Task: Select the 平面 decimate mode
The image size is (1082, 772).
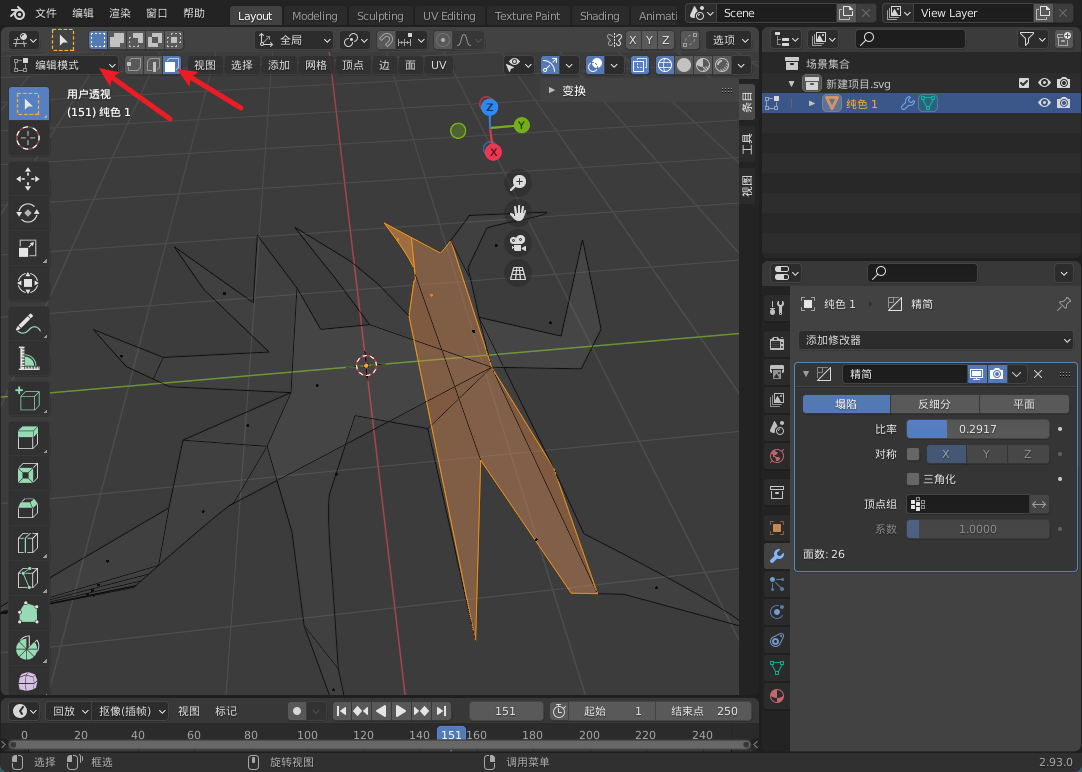Action: click(x=1023, y=404)
